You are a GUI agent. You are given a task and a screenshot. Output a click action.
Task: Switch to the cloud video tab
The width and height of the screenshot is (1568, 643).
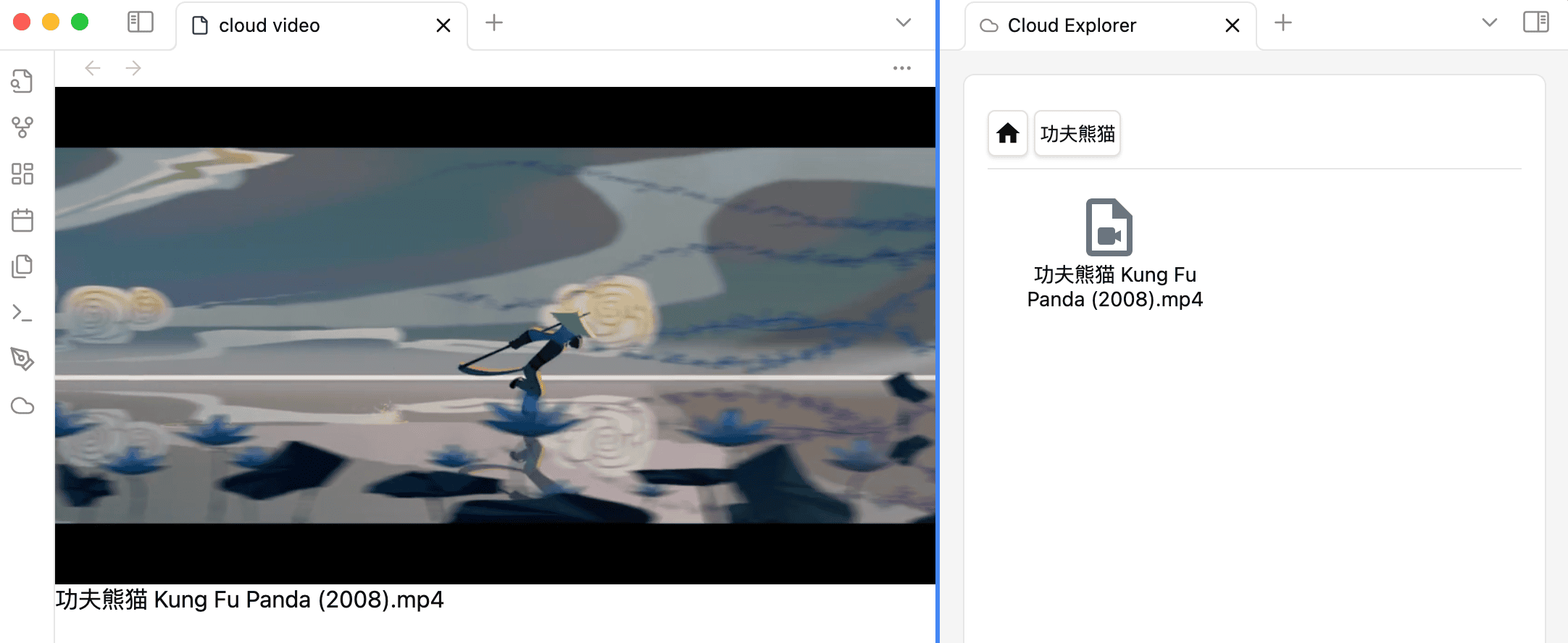(x=304, y=26)
